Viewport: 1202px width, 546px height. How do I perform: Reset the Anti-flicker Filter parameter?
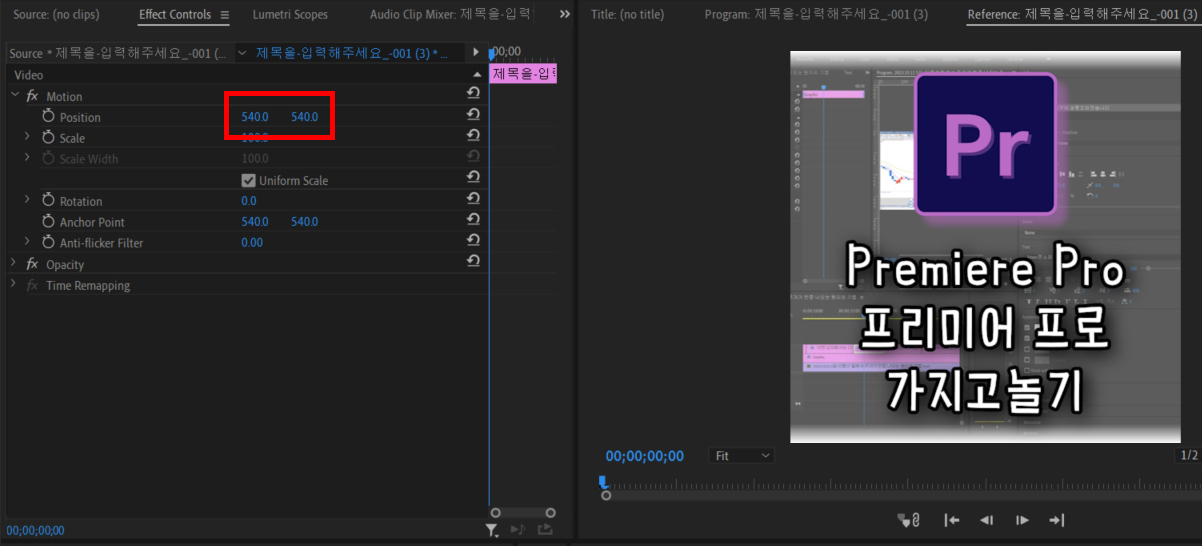(x=473, y=240)
